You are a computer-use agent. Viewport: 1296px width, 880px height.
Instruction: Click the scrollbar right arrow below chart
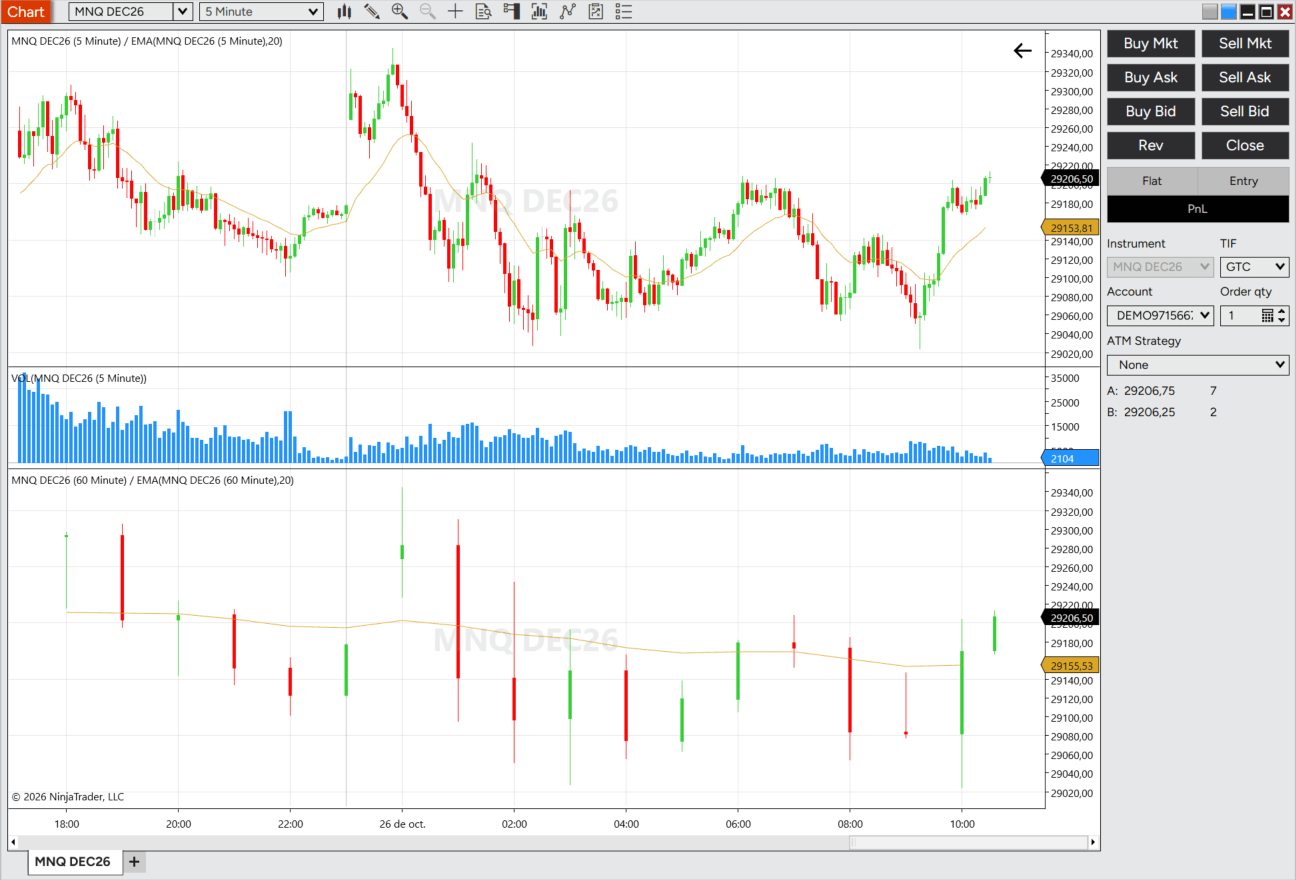(1094, 843)
